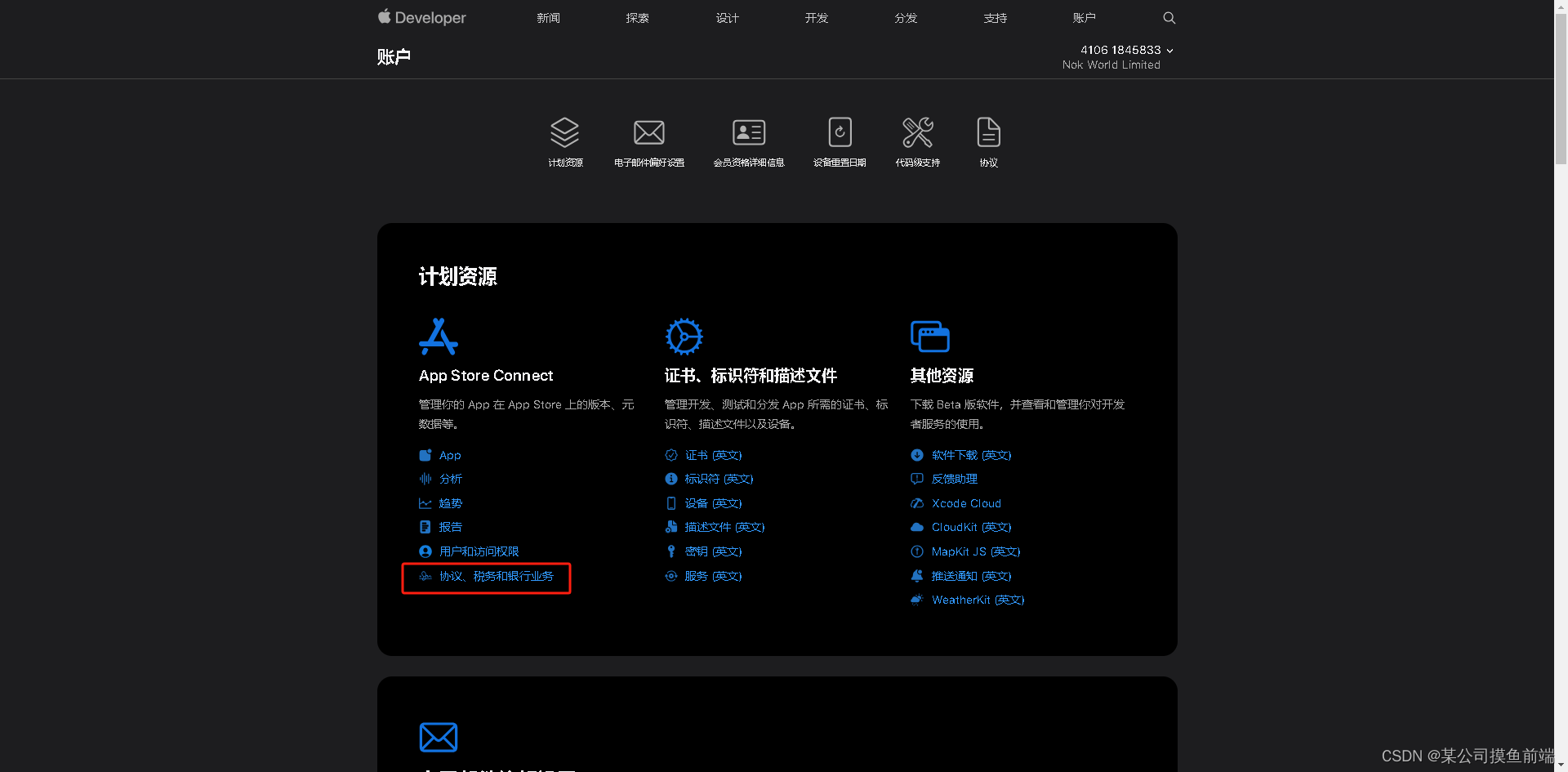The height and width of the screenshot is (772, 1568).
Task: Click the 设备重置日期 device icon
Action: point(840,132)
